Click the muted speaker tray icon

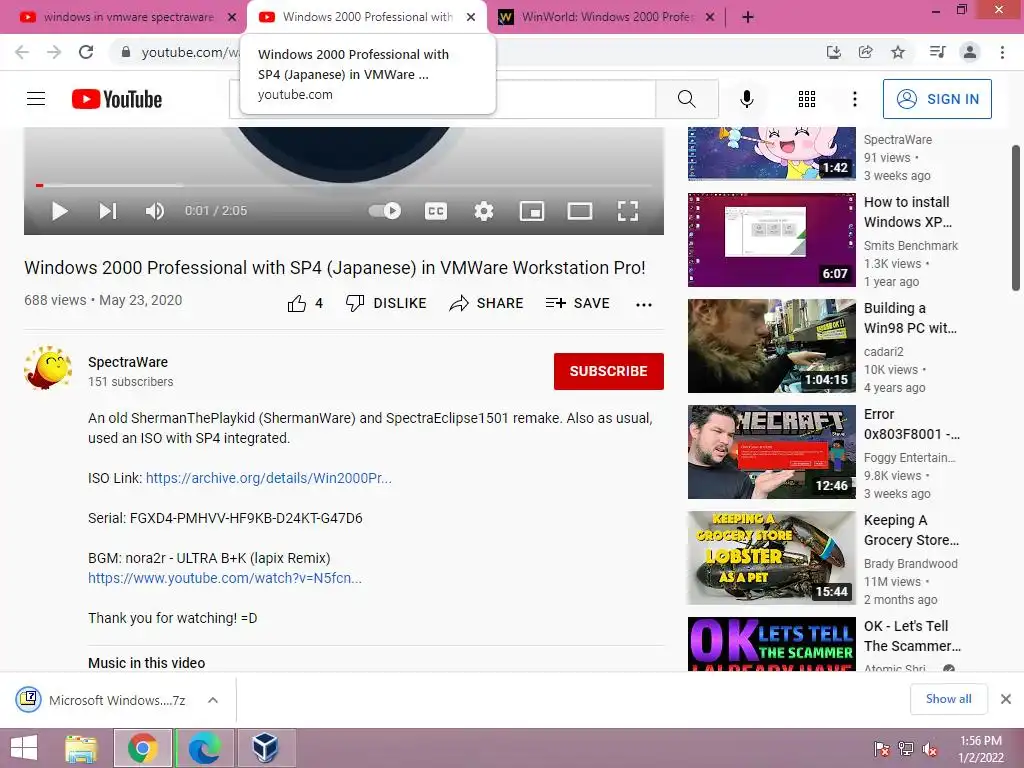(929, 749)
